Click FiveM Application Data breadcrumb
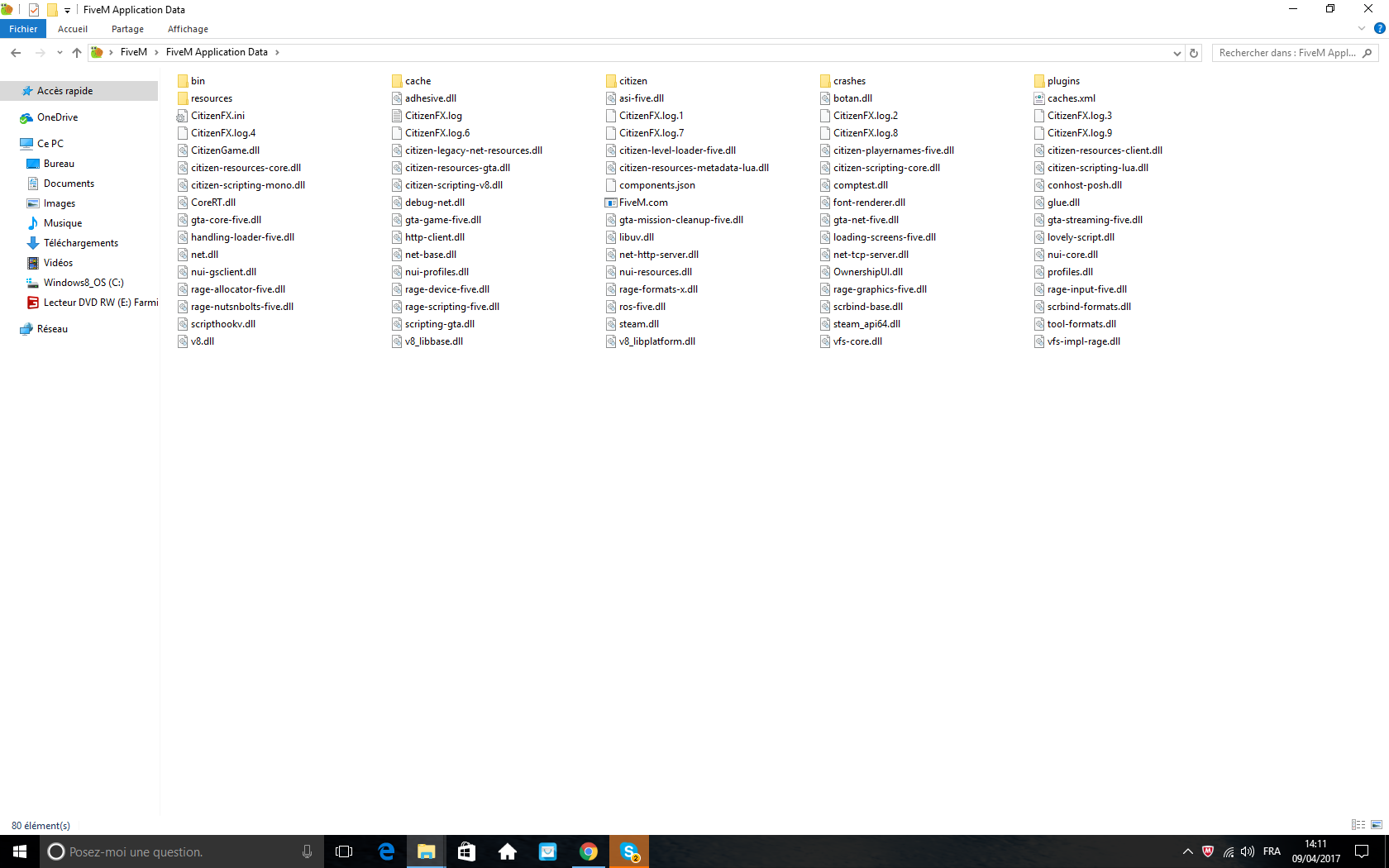Screen dimensions: 1389x868 click(x=217, y=53)
